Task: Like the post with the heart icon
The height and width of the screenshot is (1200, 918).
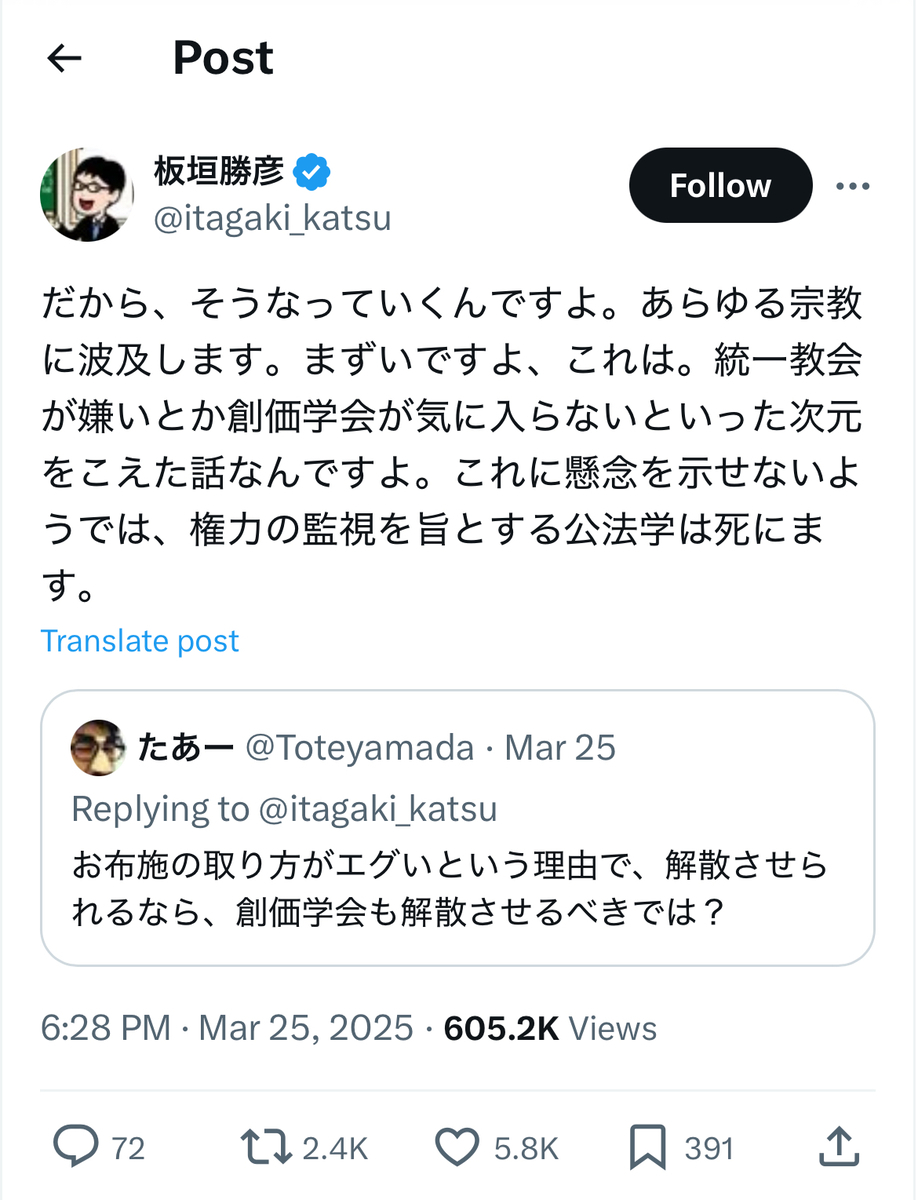Action: pyautogui.click(x=459, y=1146)
